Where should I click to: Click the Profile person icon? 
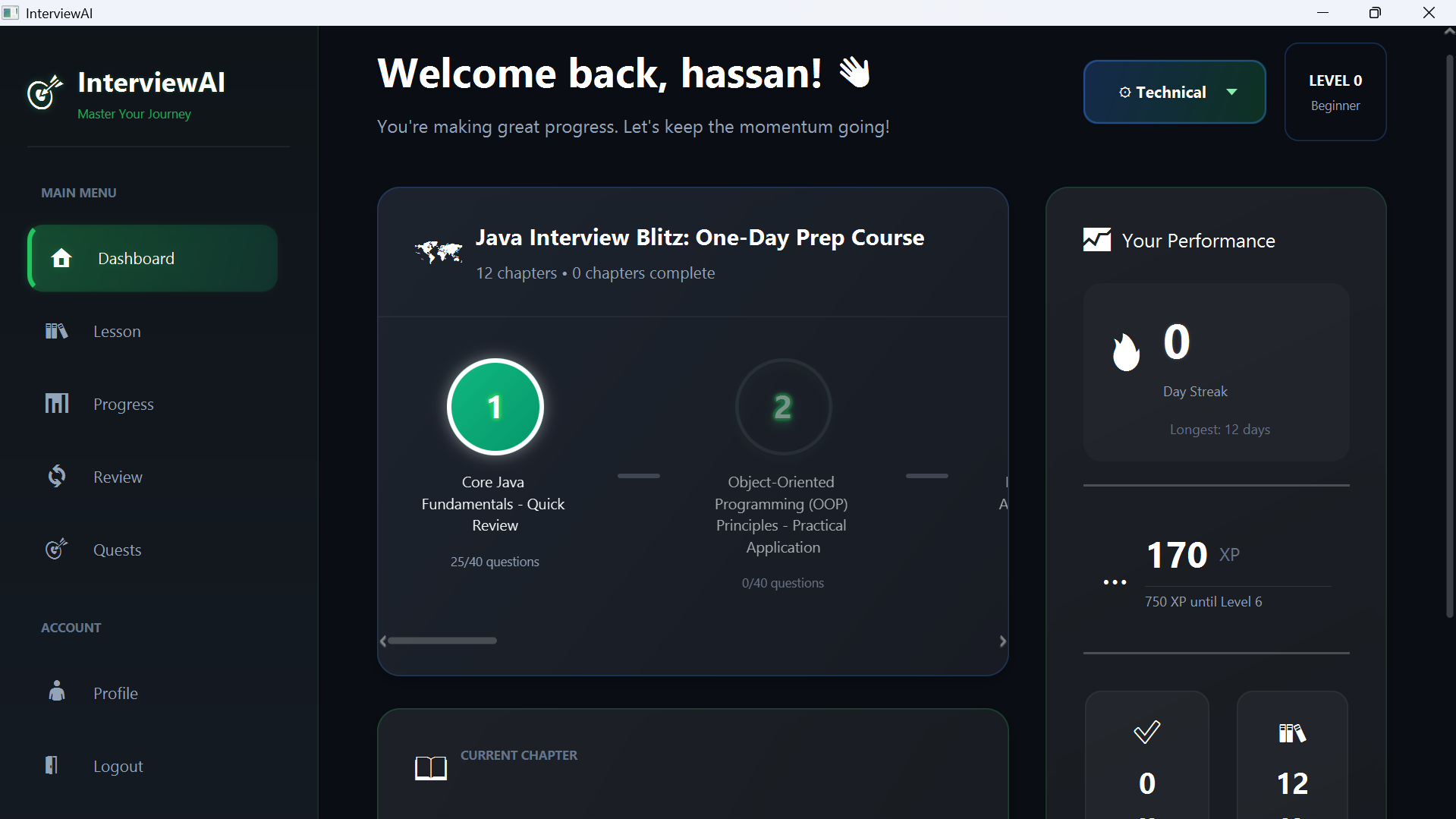[x=56, y=691]
